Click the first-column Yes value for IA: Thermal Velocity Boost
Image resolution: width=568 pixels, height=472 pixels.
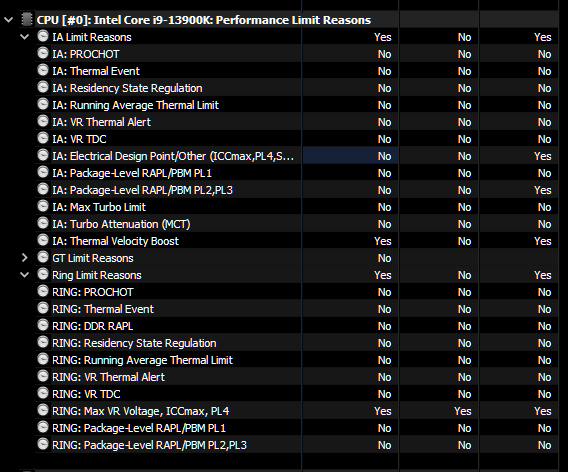[x=383, y=242]
